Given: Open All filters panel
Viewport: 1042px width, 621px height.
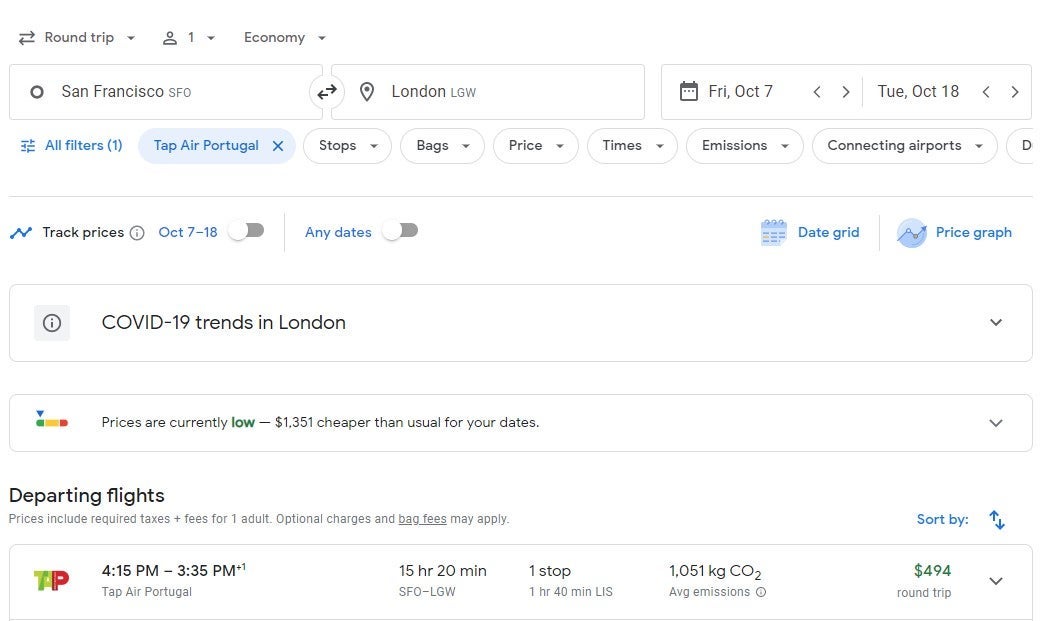Looking at the screenshot, I should [71, 146].
